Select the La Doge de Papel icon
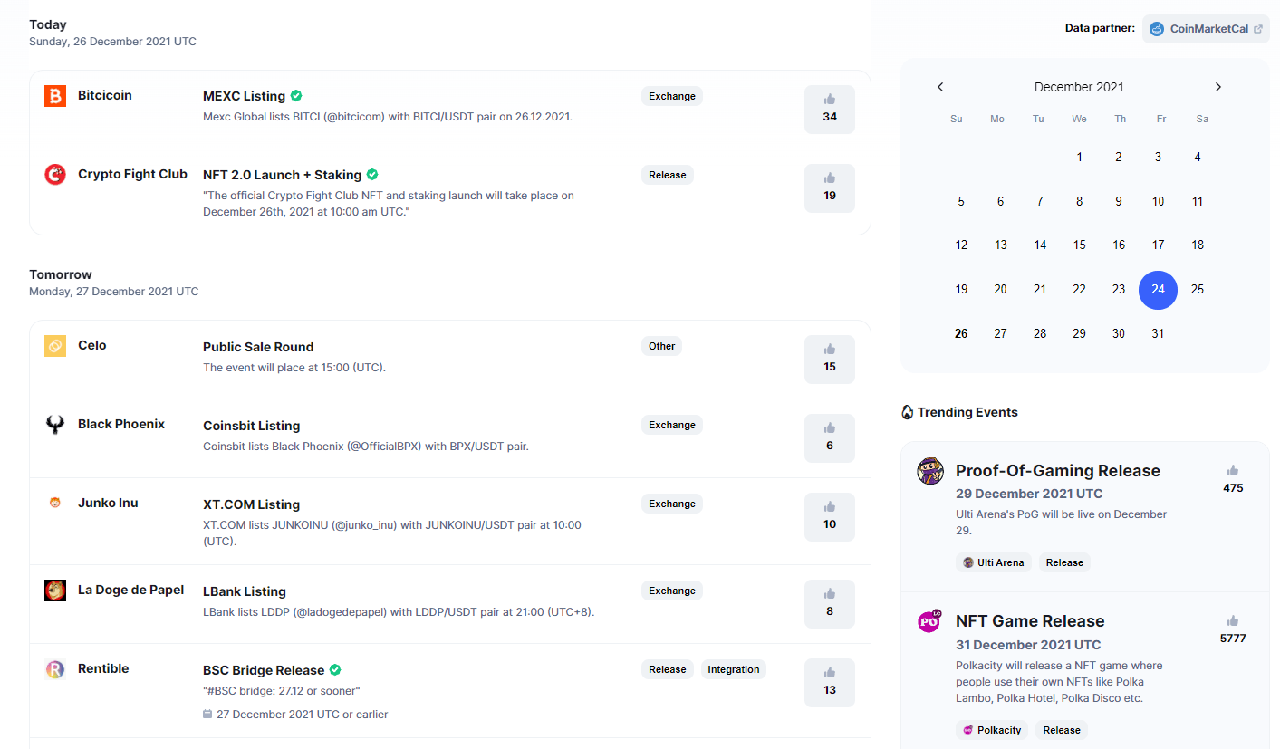 54,590
